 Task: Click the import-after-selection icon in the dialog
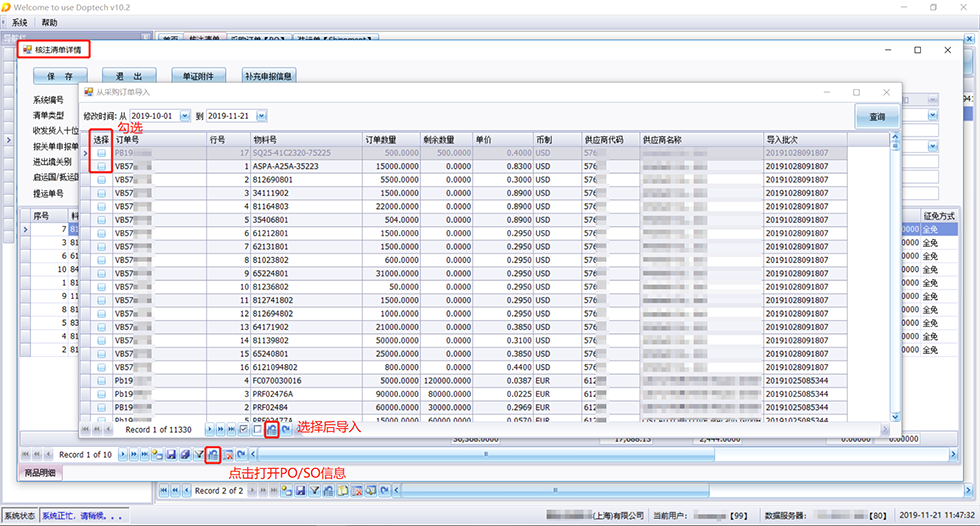pos(271,429)
